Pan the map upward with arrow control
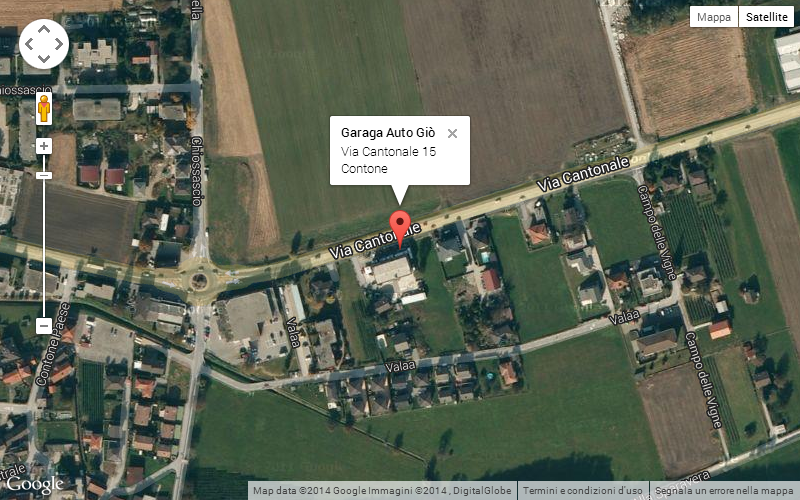This screenshot has height=500, width=800. pos(44,29)
